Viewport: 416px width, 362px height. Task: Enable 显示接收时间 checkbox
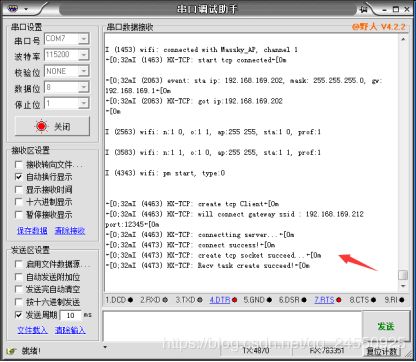click(19, 190)
